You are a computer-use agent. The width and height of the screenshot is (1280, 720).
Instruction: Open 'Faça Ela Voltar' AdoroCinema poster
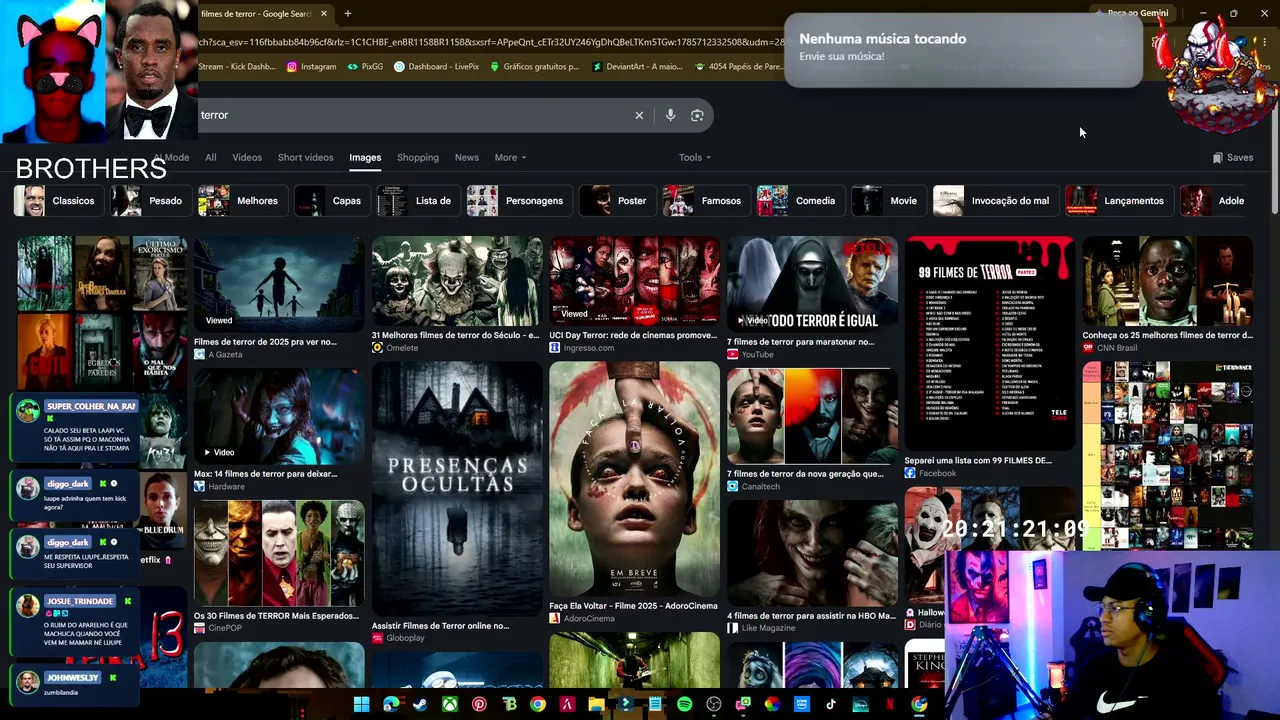634,478
